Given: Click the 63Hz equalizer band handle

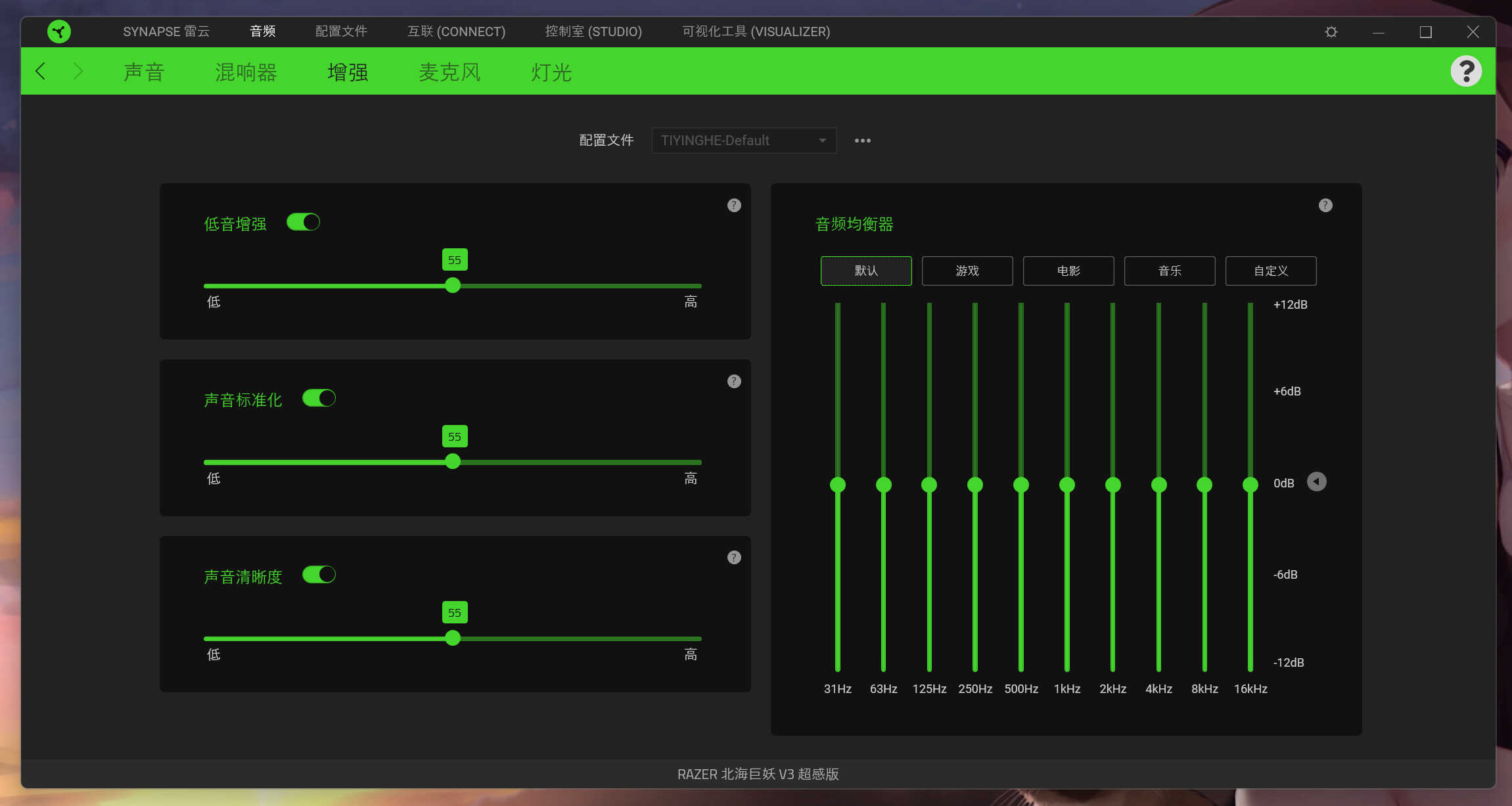Looking at the screenshot, I should (x=884, y=485).
